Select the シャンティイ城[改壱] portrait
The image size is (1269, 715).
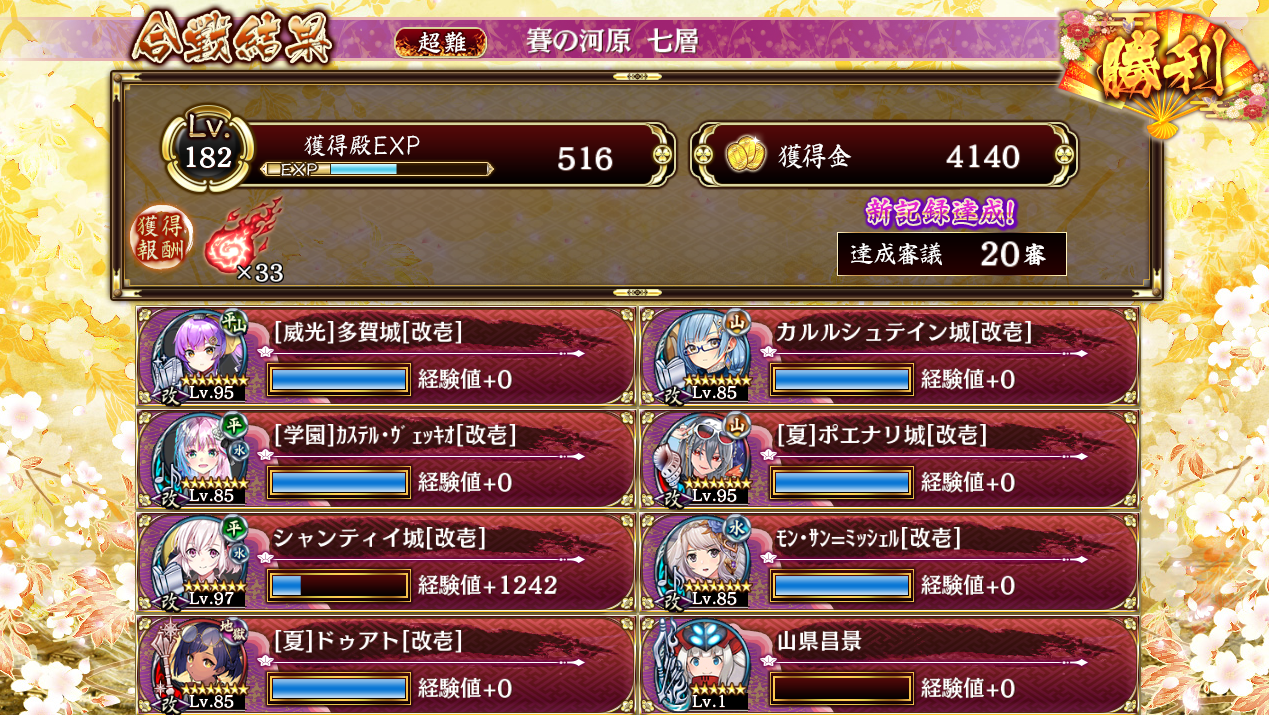pos(200,562)
